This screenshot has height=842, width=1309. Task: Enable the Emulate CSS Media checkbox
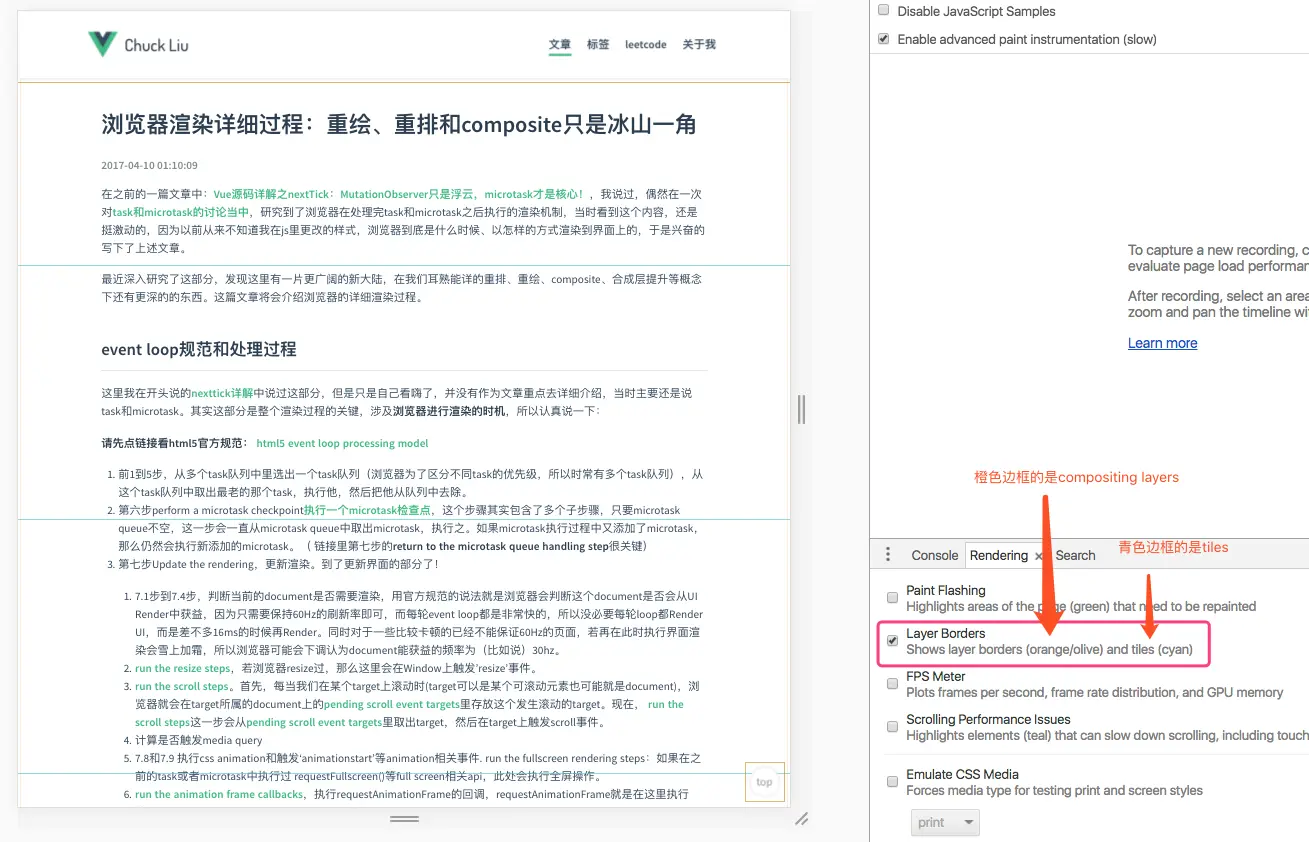(892, 782)
